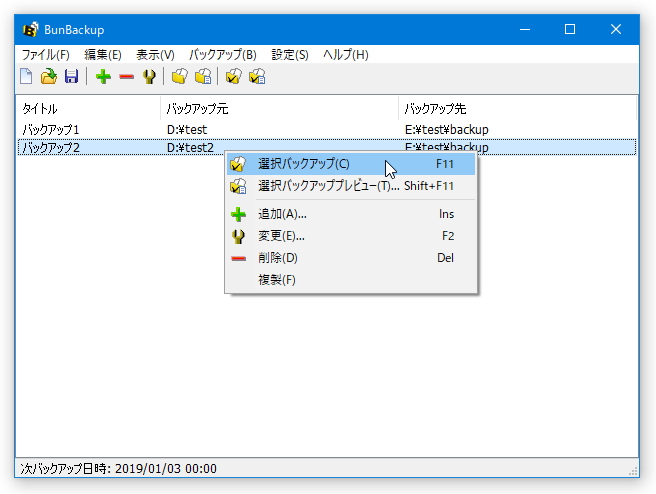Open the 設定(S) menu
This screenshot has height=494, width=656.
pos(290,55)
